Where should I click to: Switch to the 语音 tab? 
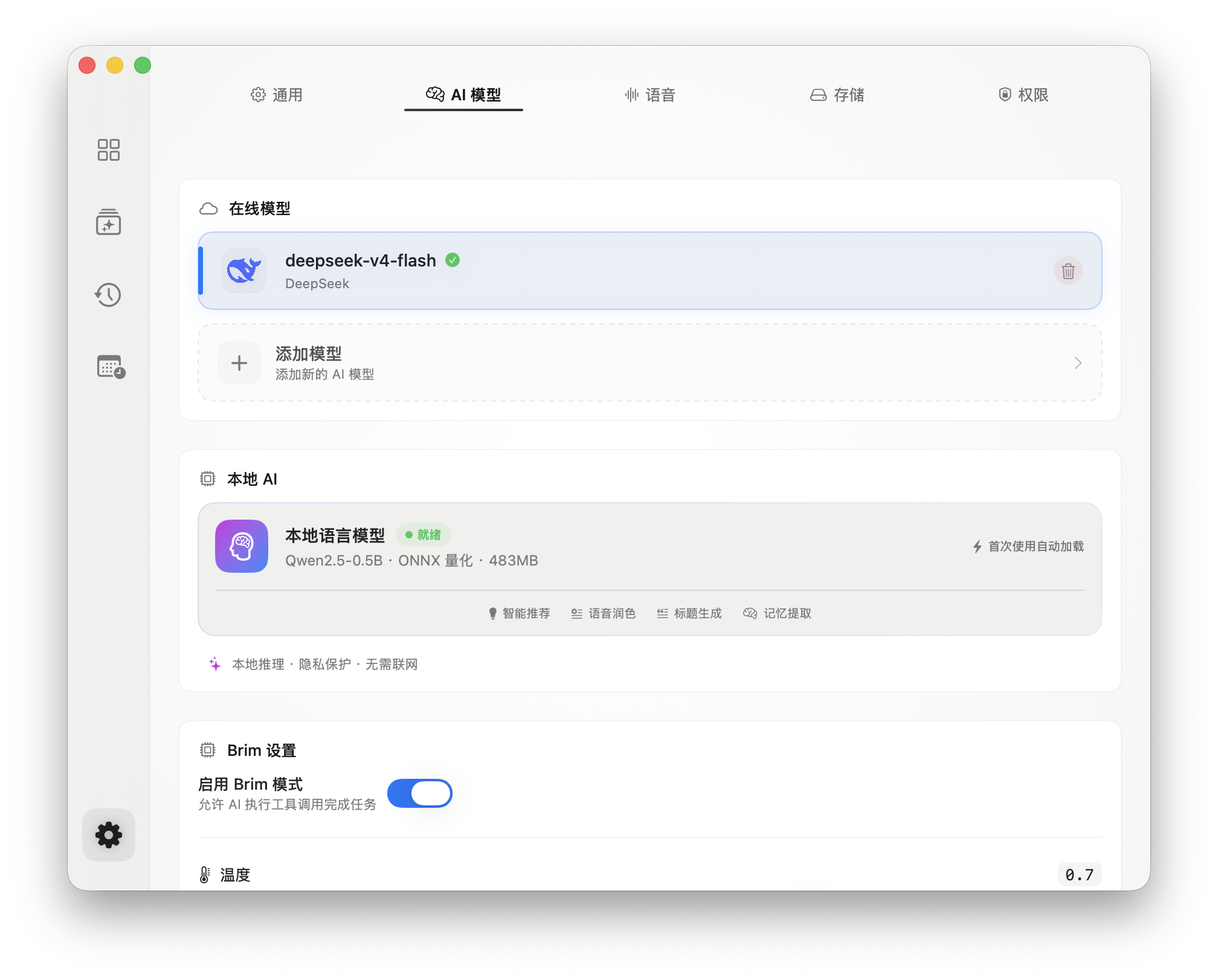coord(651,95)
